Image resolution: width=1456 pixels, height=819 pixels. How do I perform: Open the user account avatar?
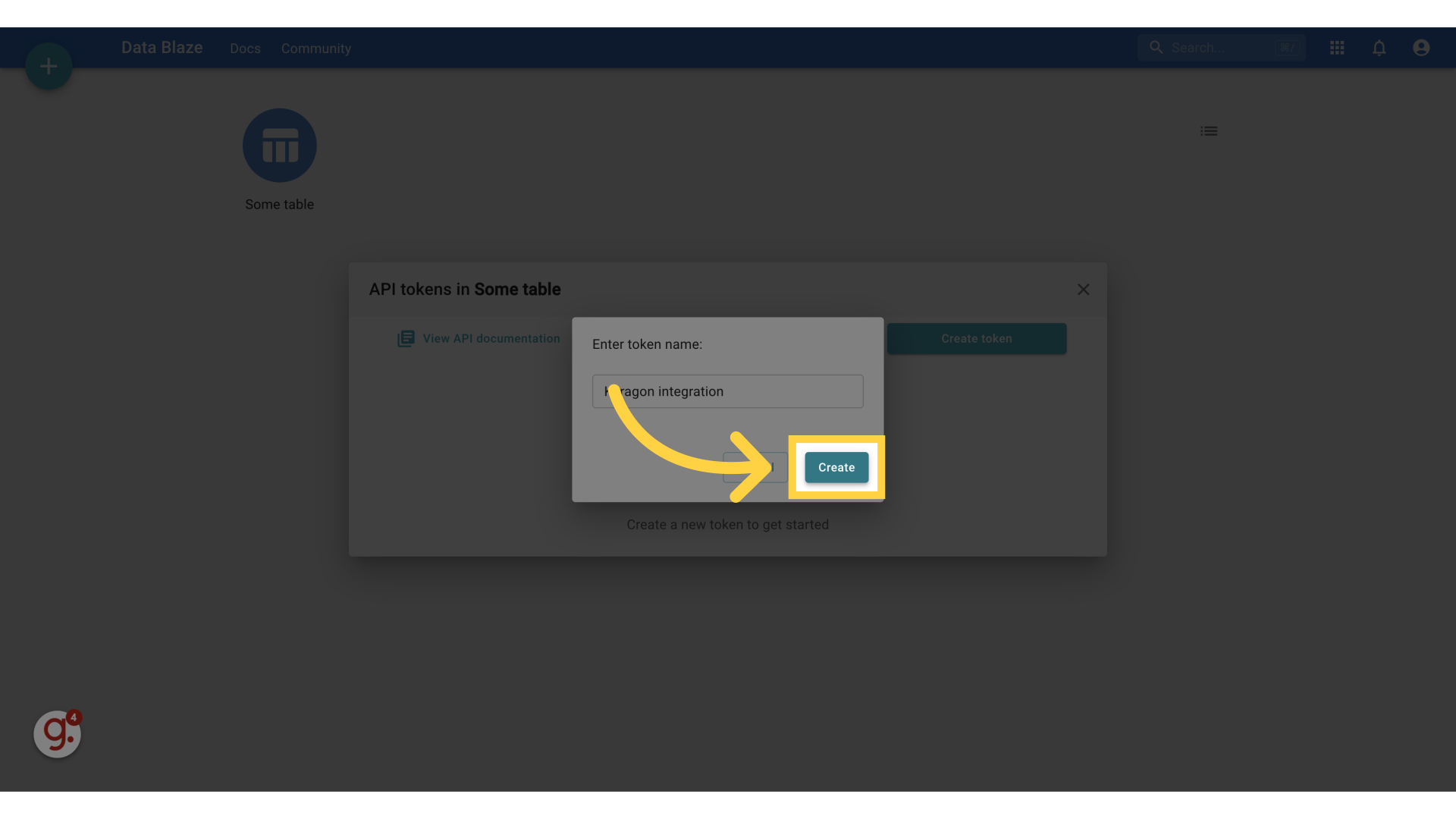tap(1421, 48)
